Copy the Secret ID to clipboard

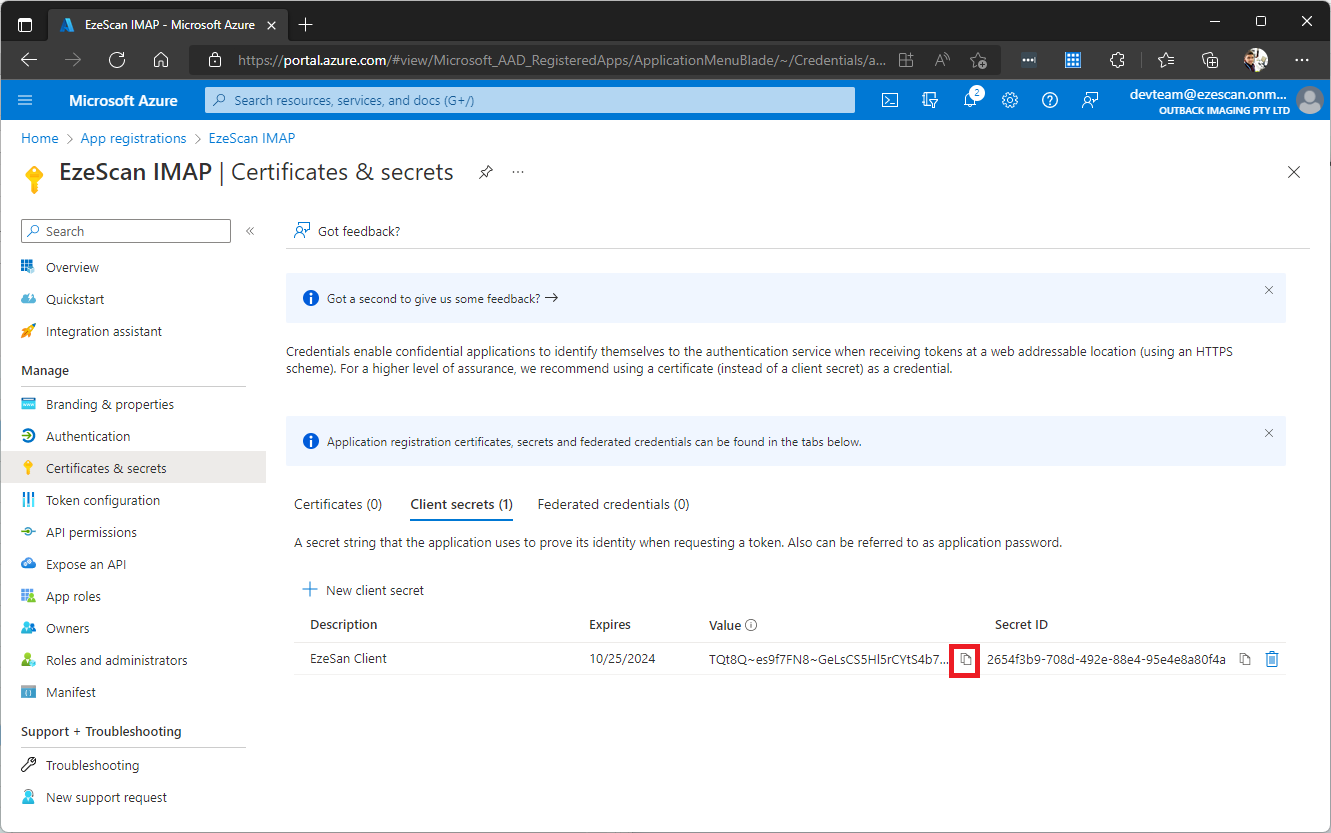point(1245,659)
